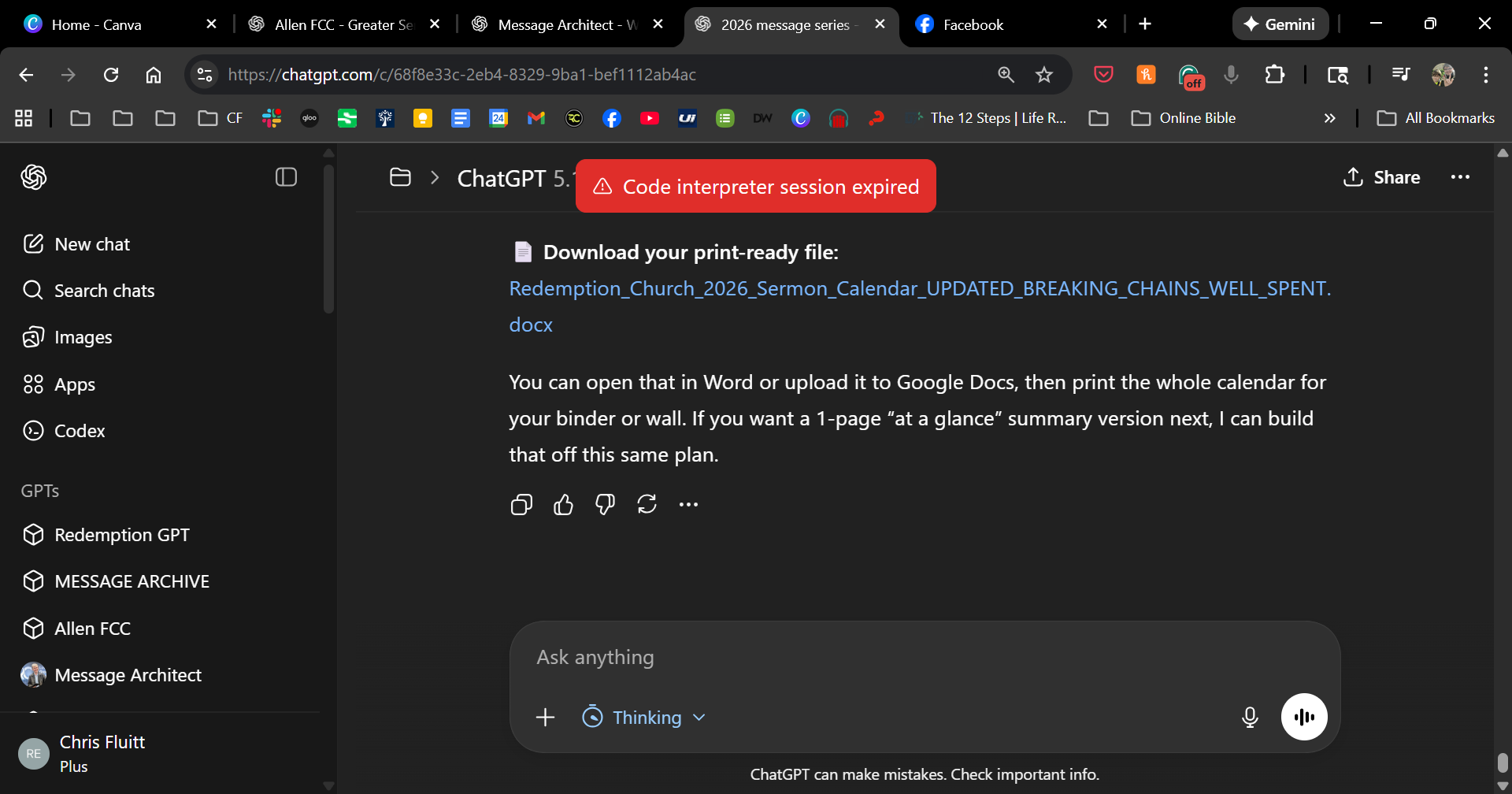The height and width of the screenshot is (794, 1512).
Task: Click the Share button
Action: (x=1382, y=177)
